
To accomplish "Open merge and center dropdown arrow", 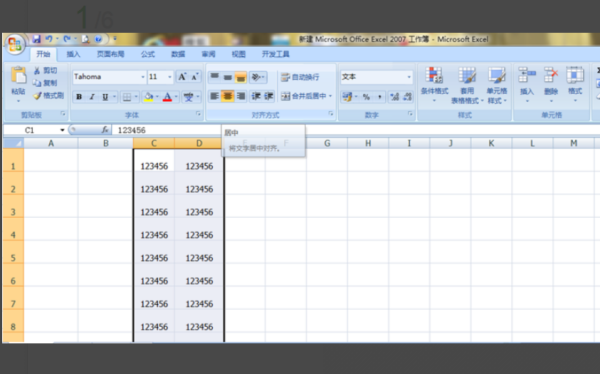I will pos(331,96).
